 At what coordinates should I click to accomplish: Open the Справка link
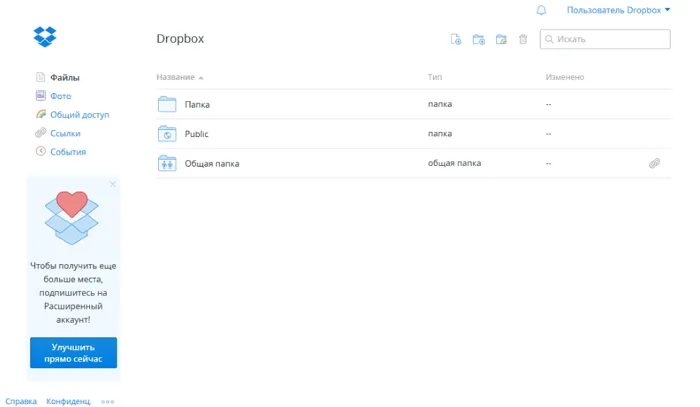[x=21, y=401]
